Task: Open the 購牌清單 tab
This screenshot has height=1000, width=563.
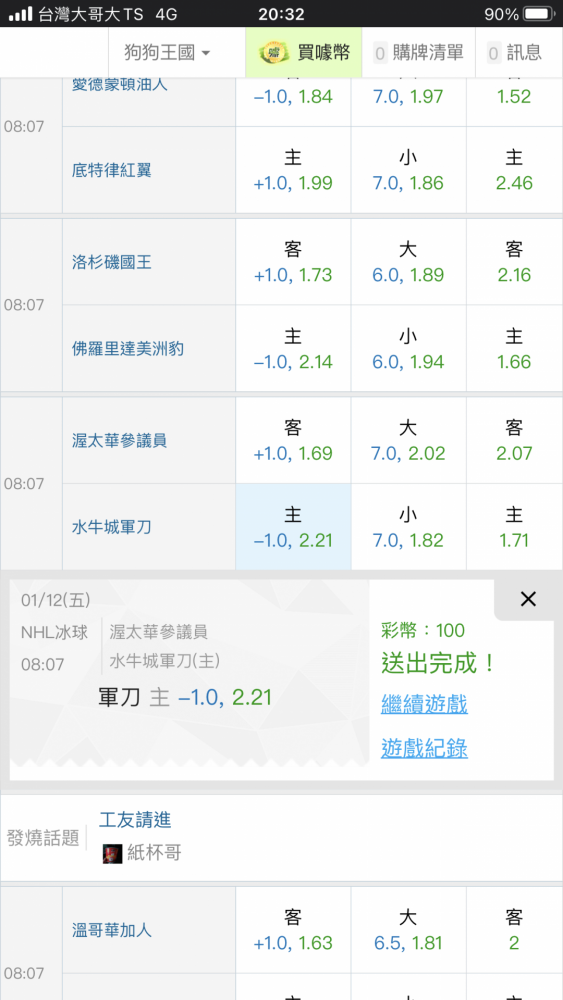Action: (418, 52)
